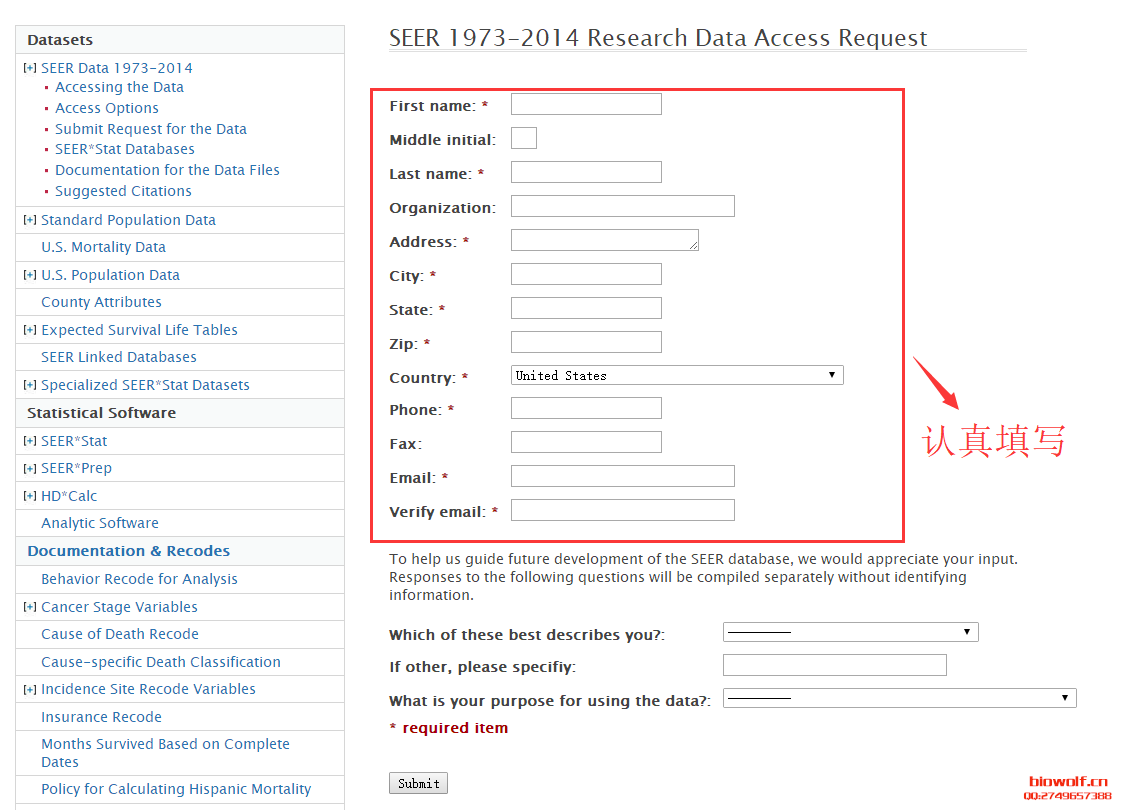This screenshot has width=1129, height=810.
Task: Open U.S. Mortality Data link
Action: (103, 247)
